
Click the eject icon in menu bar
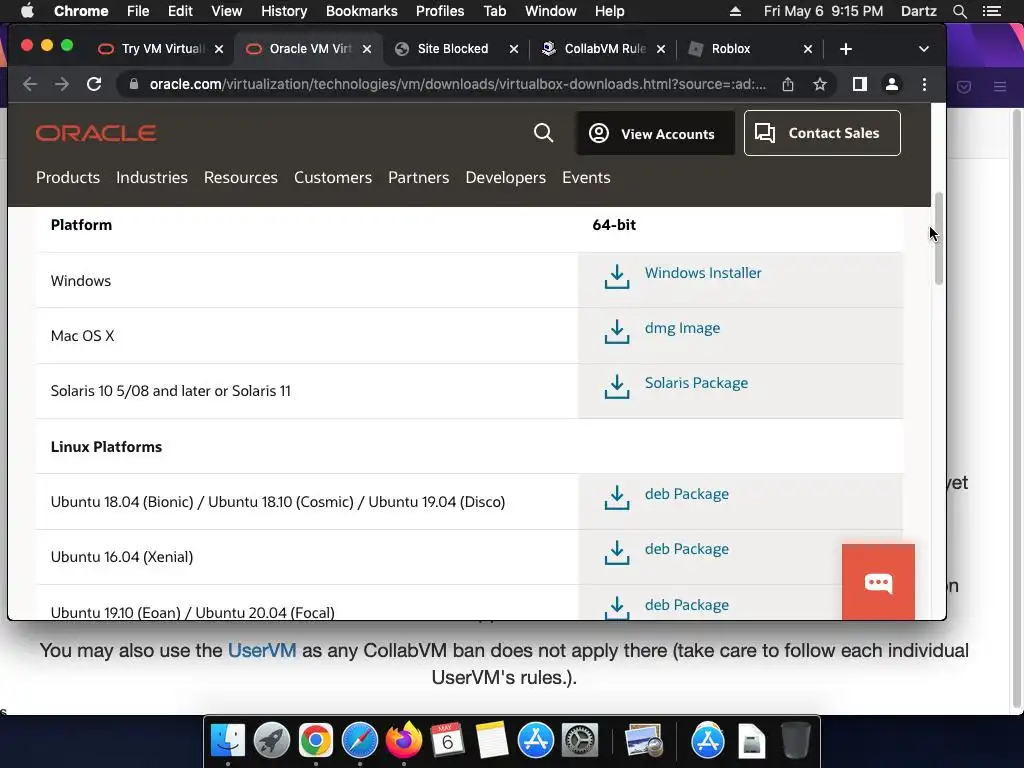[x=735, y=11]
